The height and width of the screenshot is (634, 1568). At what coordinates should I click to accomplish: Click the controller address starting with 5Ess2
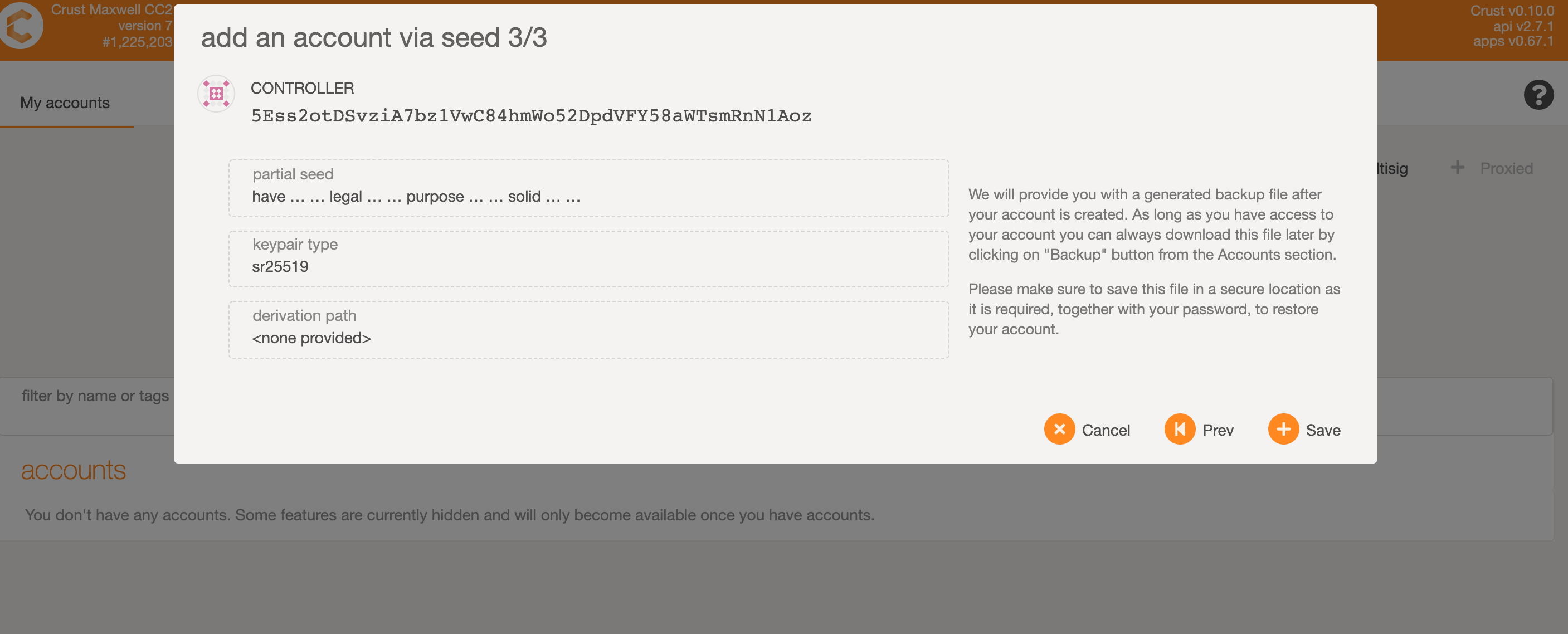pyautogui.click(x=531, y=116)
